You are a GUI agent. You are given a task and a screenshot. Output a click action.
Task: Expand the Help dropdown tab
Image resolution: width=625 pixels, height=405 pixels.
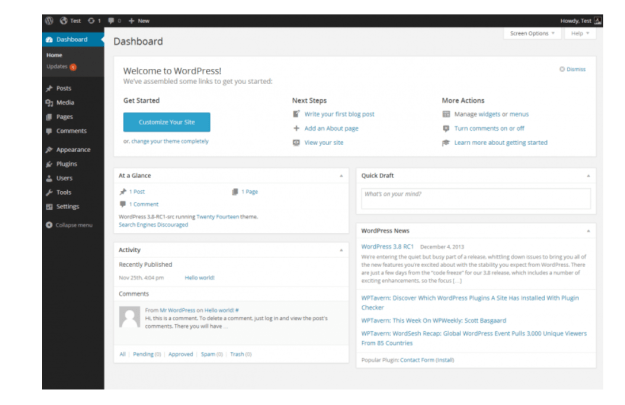[580, 33]
